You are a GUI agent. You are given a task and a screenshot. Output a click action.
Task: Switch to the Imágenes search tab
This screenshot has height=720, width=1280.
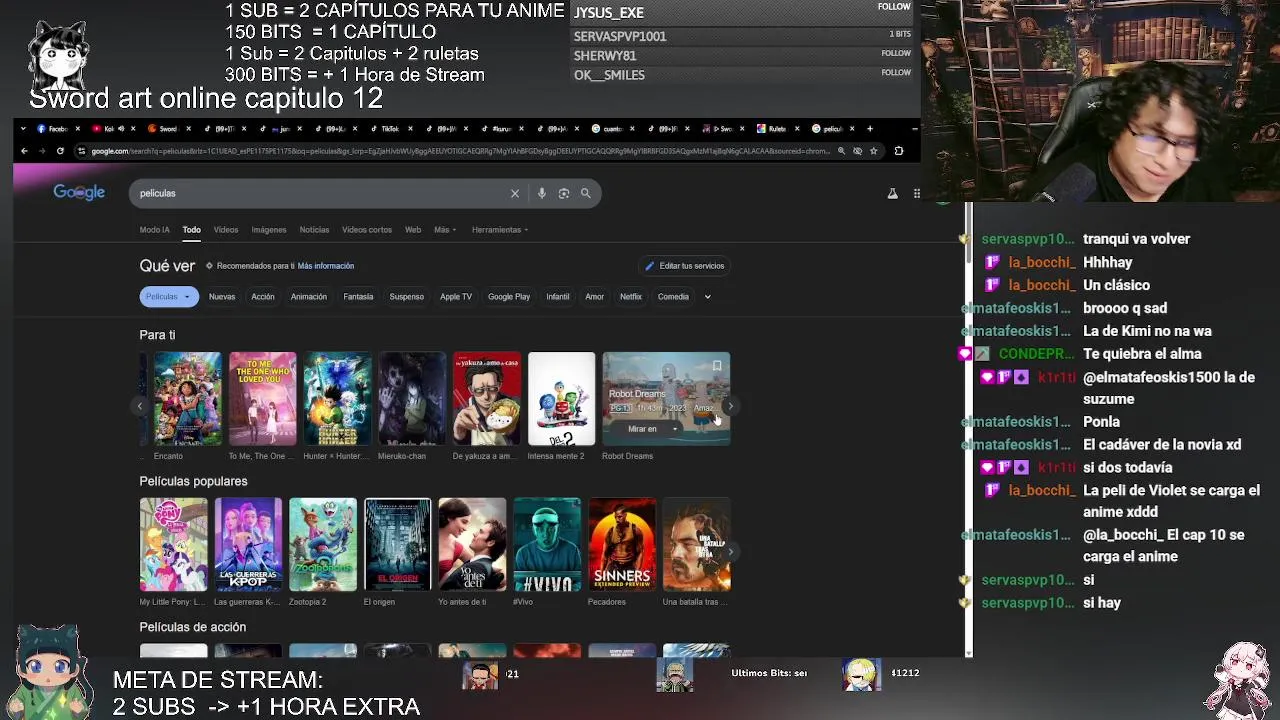point(268,230)
